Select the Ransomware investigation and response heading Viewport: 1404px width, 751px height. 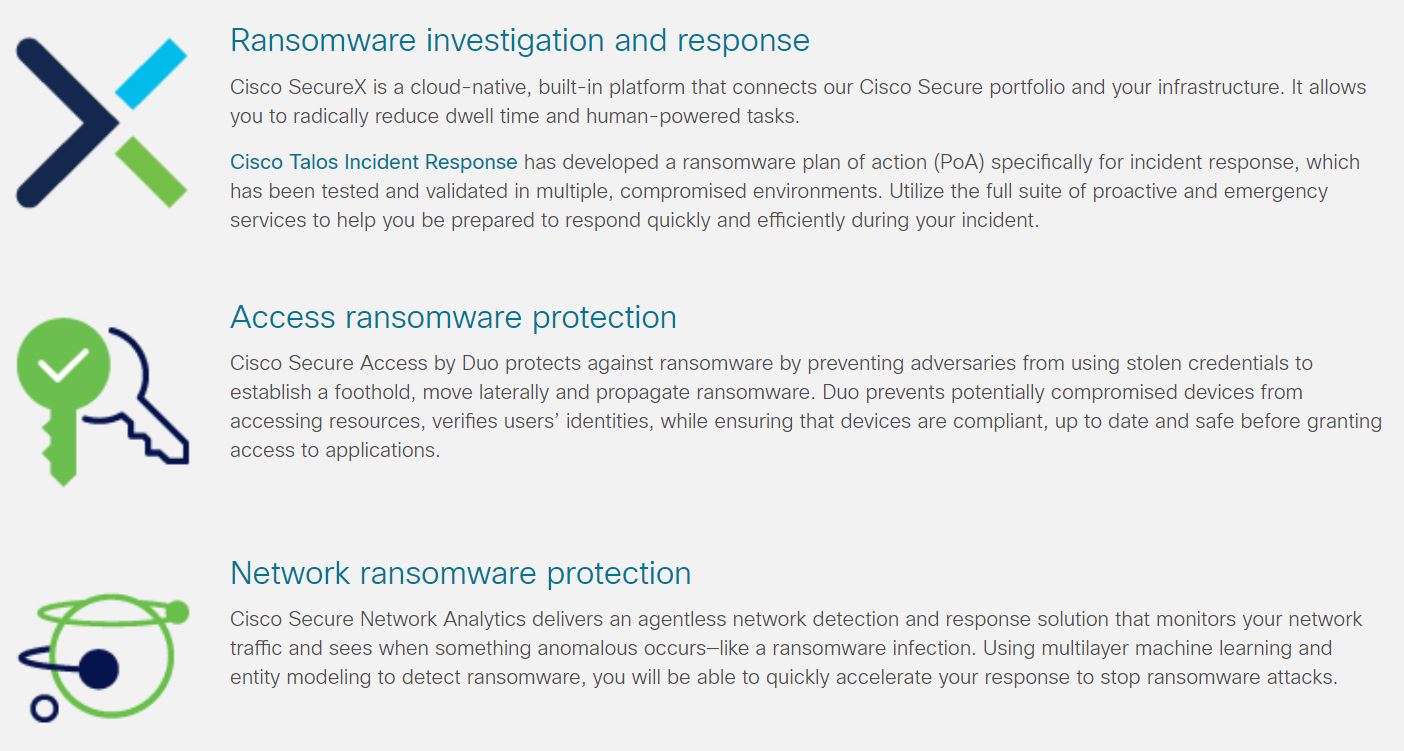[520, 40]
